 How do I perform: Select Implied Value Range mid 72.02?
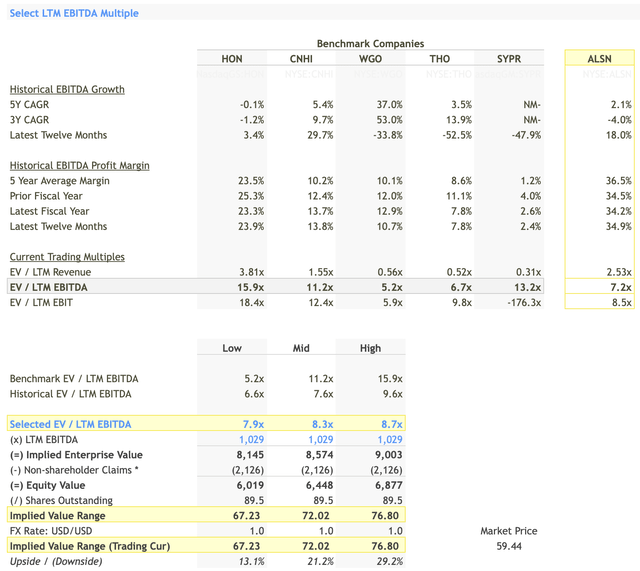(316, 516)
